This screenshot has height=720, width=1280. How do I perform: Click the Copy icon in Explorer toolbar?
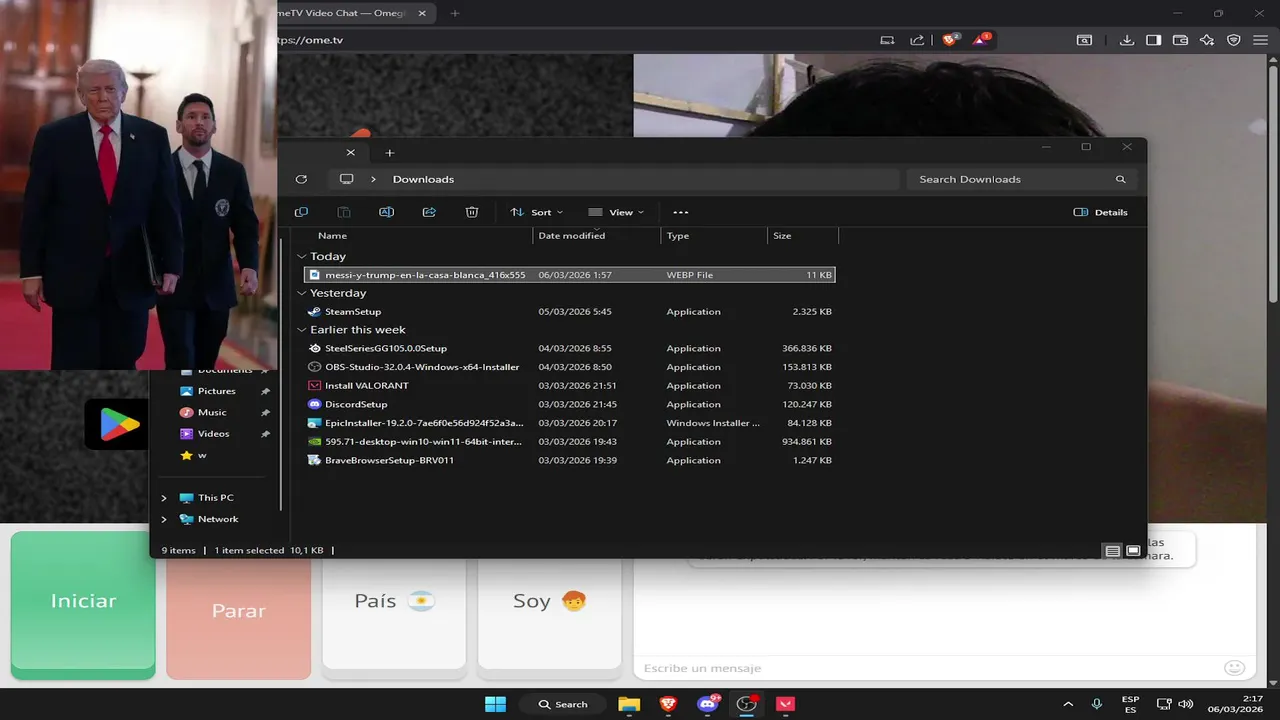301,212
